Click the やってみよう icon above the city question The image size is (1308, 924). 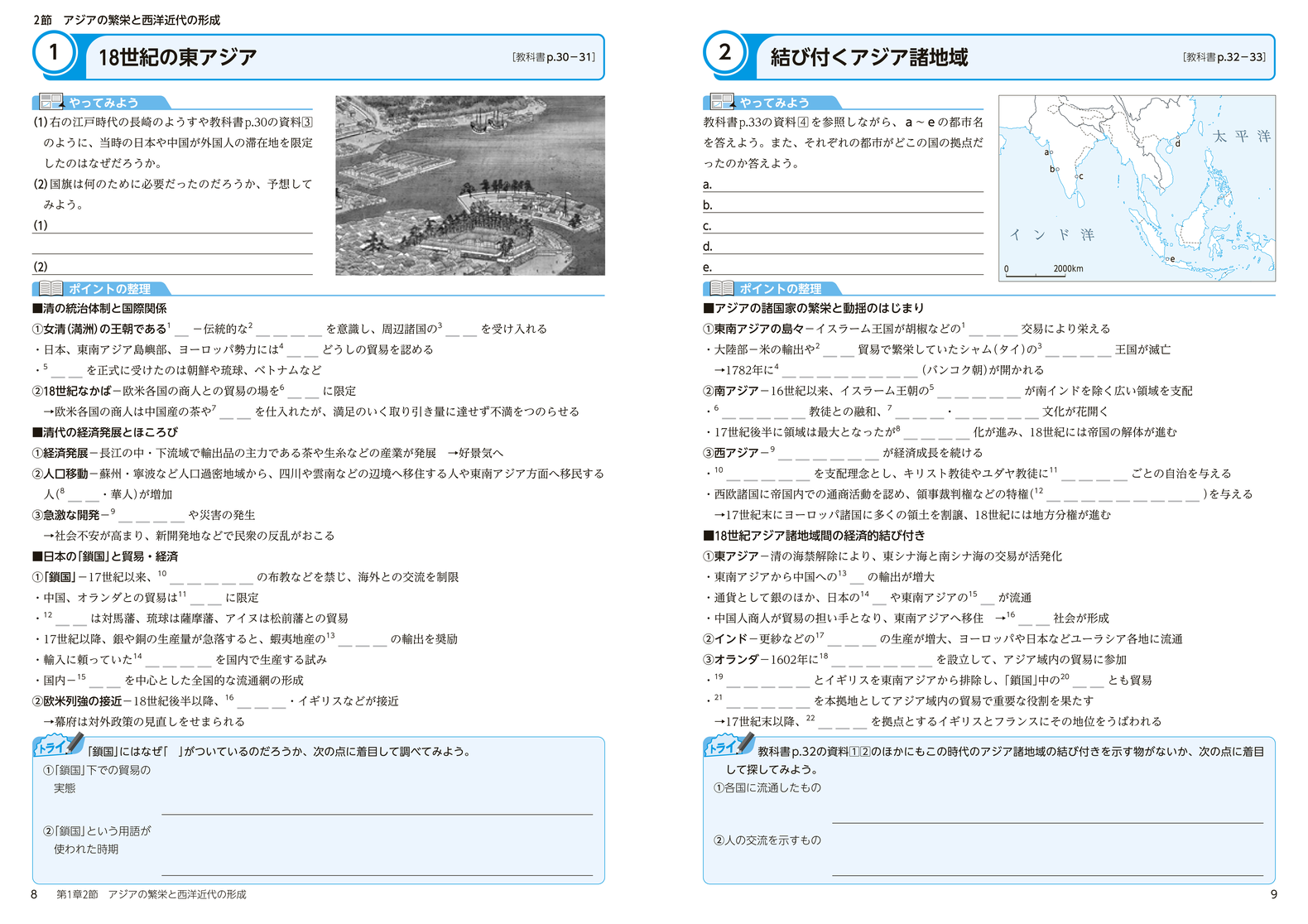pos(722,102)
